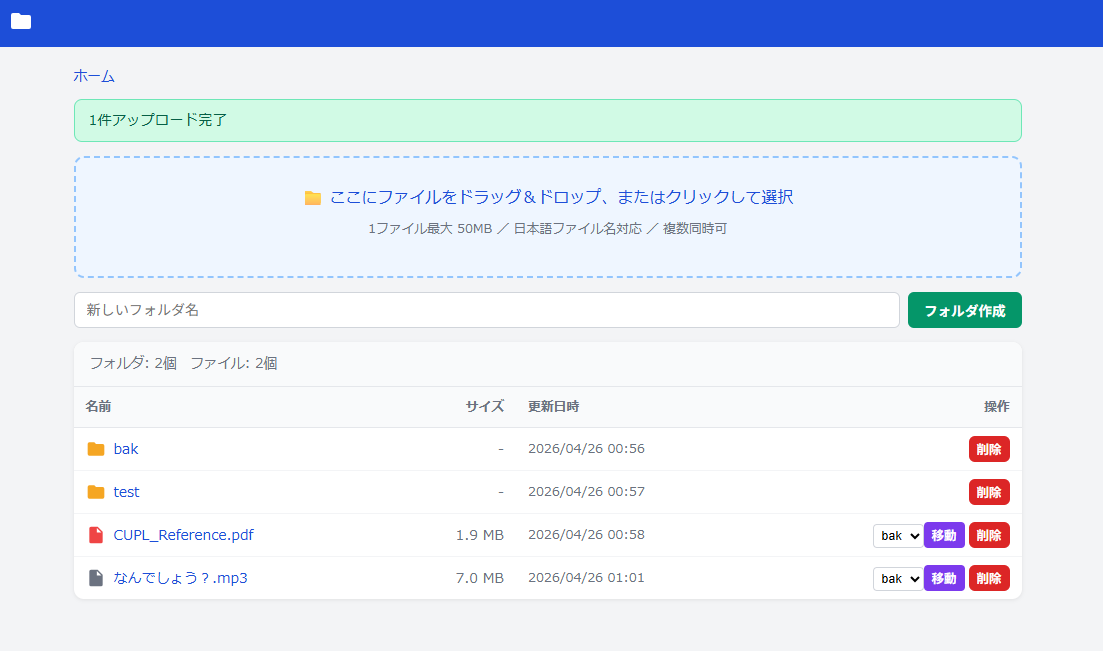Click the フォルダ作成 button
This screenshot has height=651, width=1103.
pos(964,310)
